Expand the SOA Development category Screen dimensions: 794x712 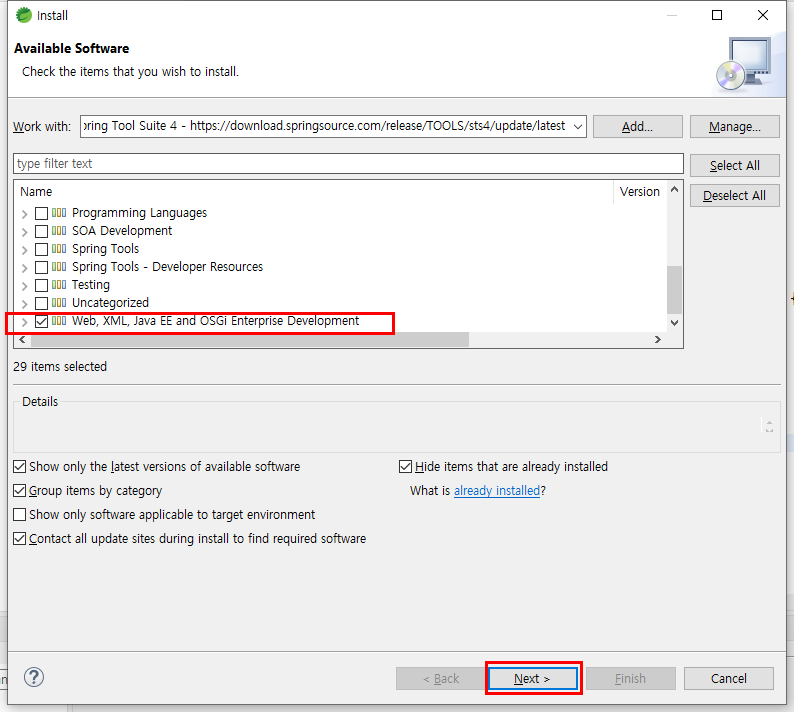pos(24,232)
